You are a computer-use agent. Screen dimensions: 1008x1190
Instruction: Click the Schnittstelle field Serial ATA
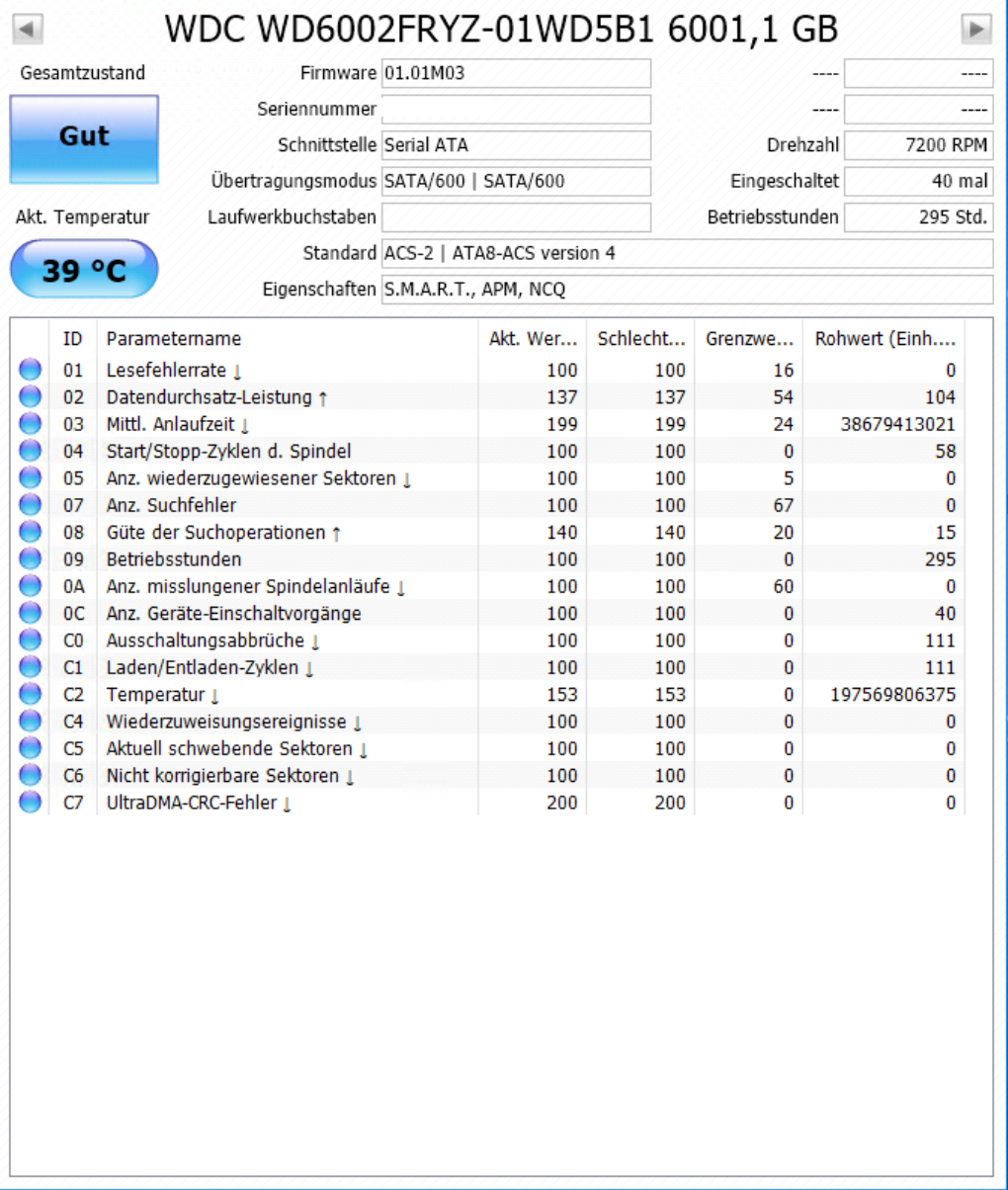pos(516,145)
